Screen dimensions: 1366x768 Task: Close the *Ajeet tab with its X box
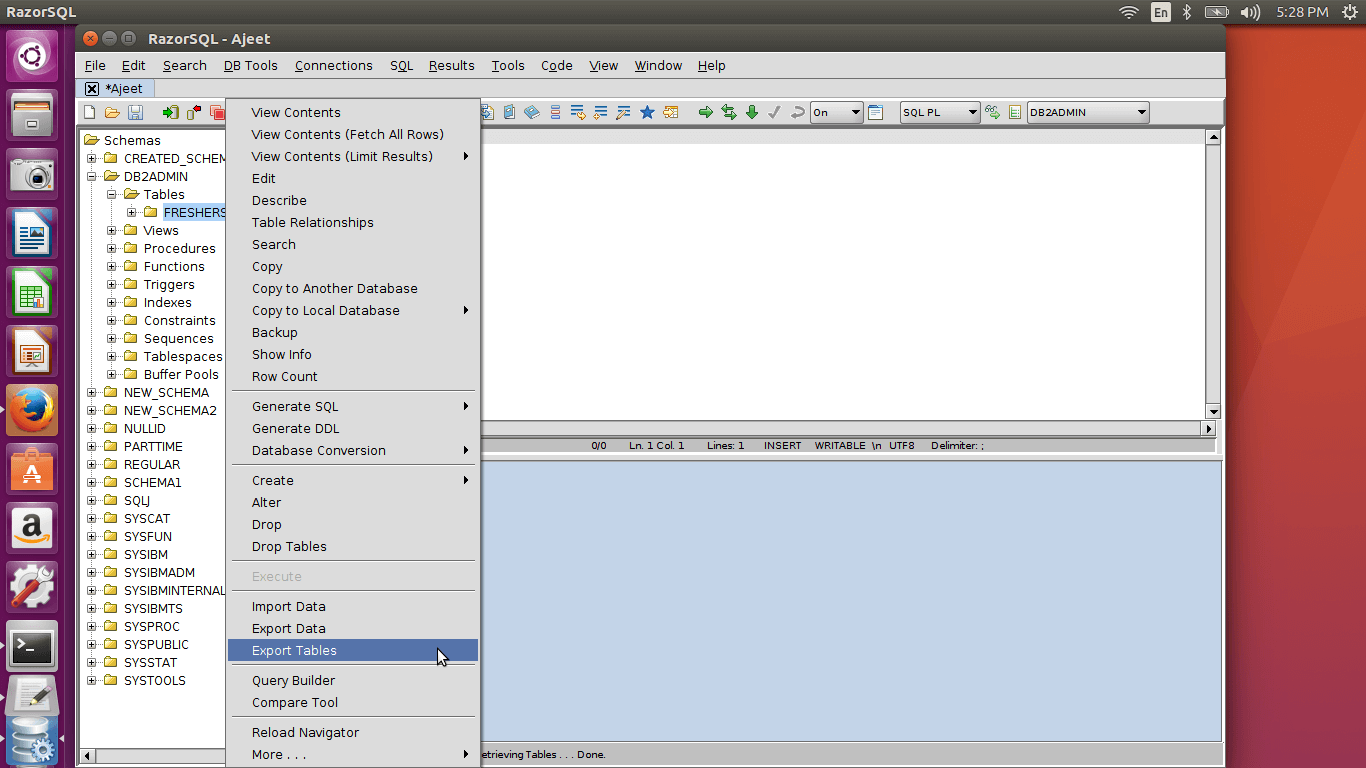pyautogui.click(x=92, y=89)
